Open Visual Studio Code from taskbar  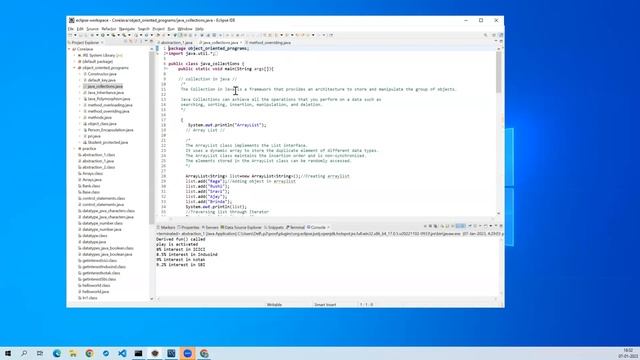pos(122,353)
